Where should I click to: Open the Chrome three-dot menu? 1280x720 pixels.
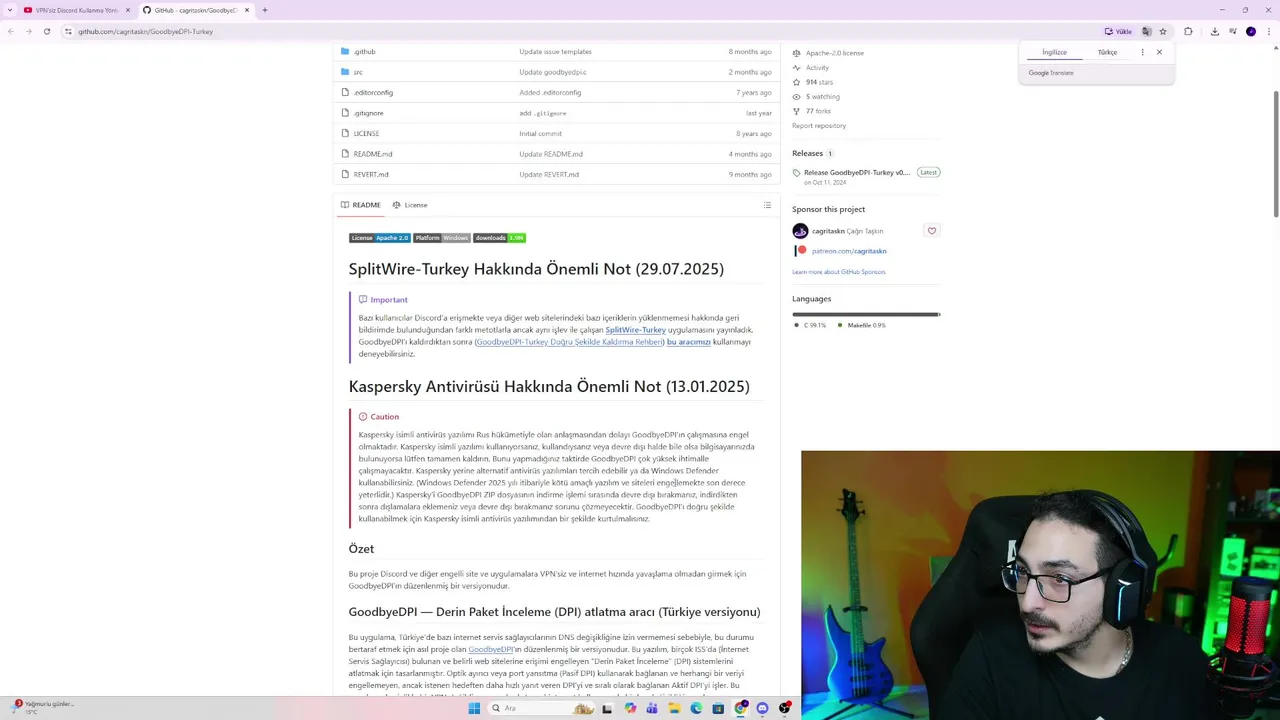pos(1268,31)
